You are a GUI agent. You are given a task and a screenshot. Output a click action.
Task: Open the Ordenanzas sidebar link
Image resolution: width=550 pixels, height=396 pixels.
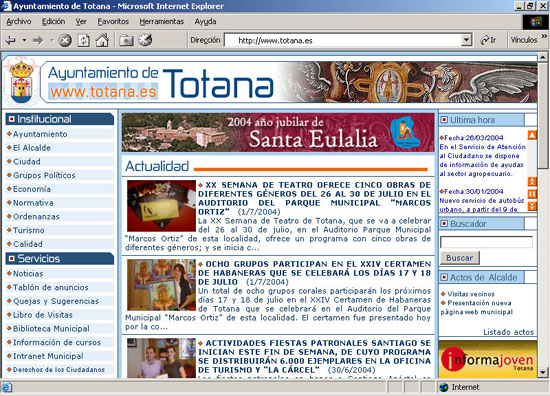(x=36, y=216)
